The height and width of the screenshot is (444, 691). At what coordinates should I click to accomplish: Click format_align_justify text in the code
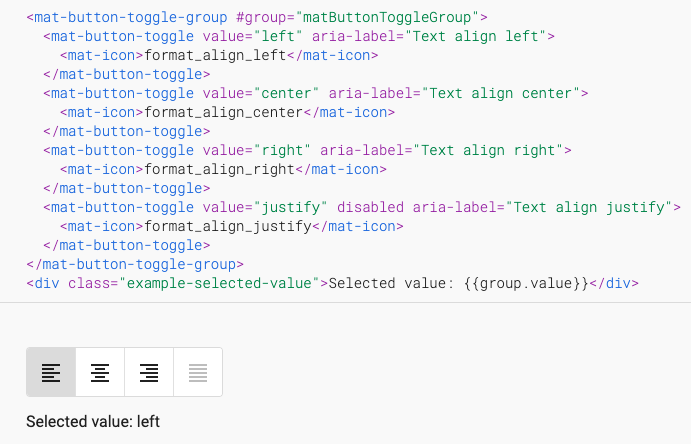coord(228,226)
